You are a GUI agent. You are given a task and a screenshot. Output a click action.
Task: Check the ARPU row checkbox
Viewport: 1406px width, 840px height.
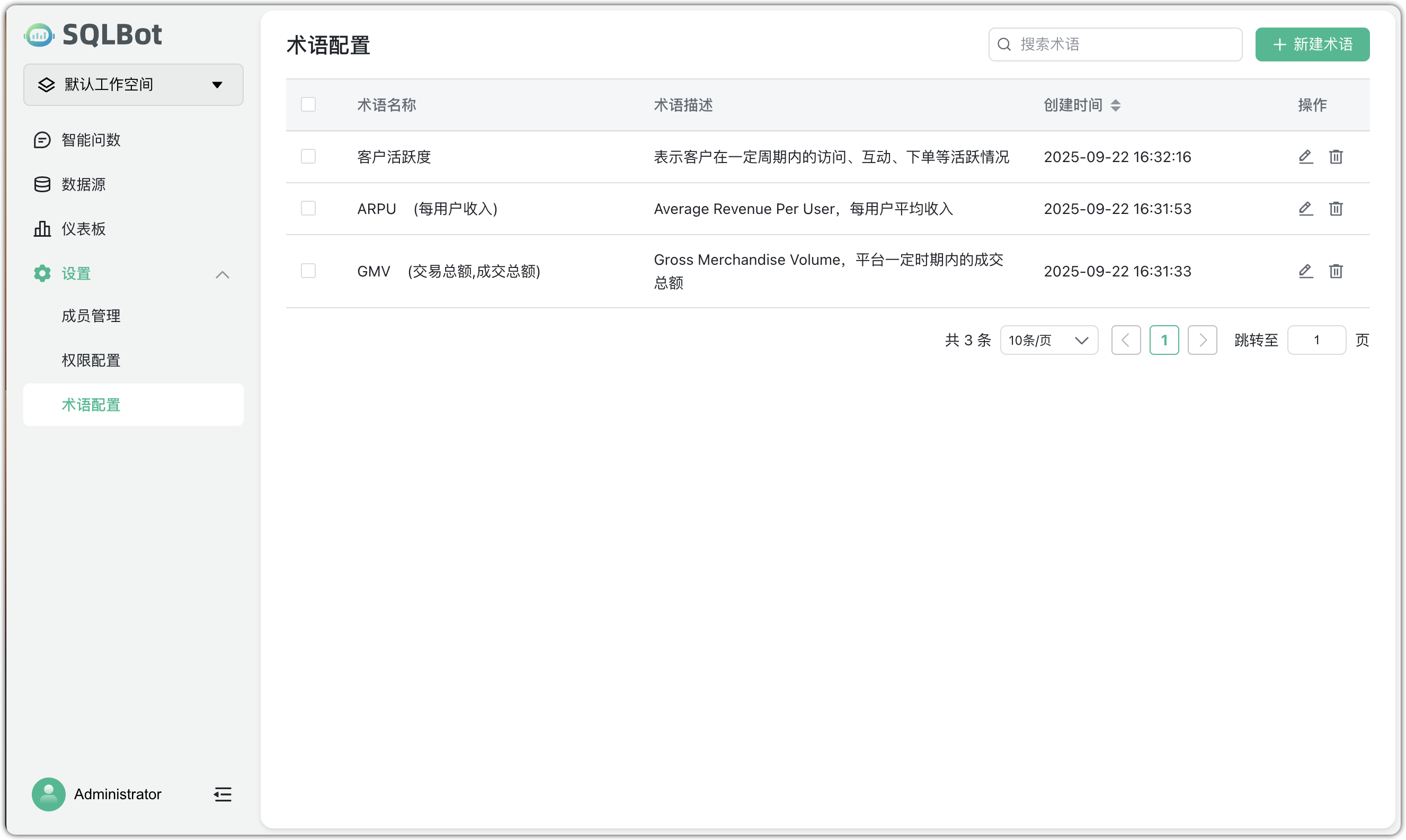click(x=308, y=208)
